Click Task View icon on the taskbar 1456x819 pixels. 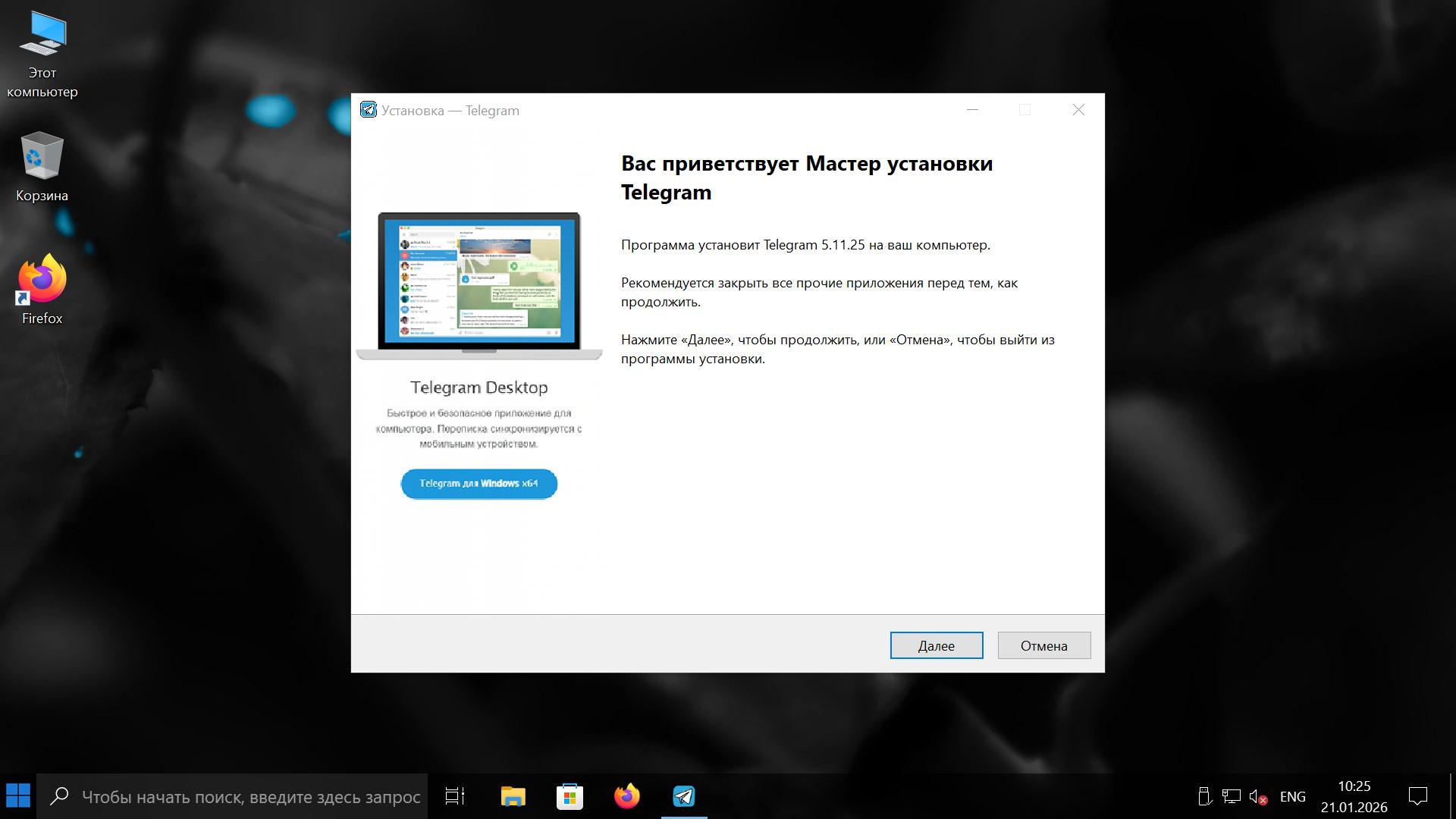tap(455, 796)
